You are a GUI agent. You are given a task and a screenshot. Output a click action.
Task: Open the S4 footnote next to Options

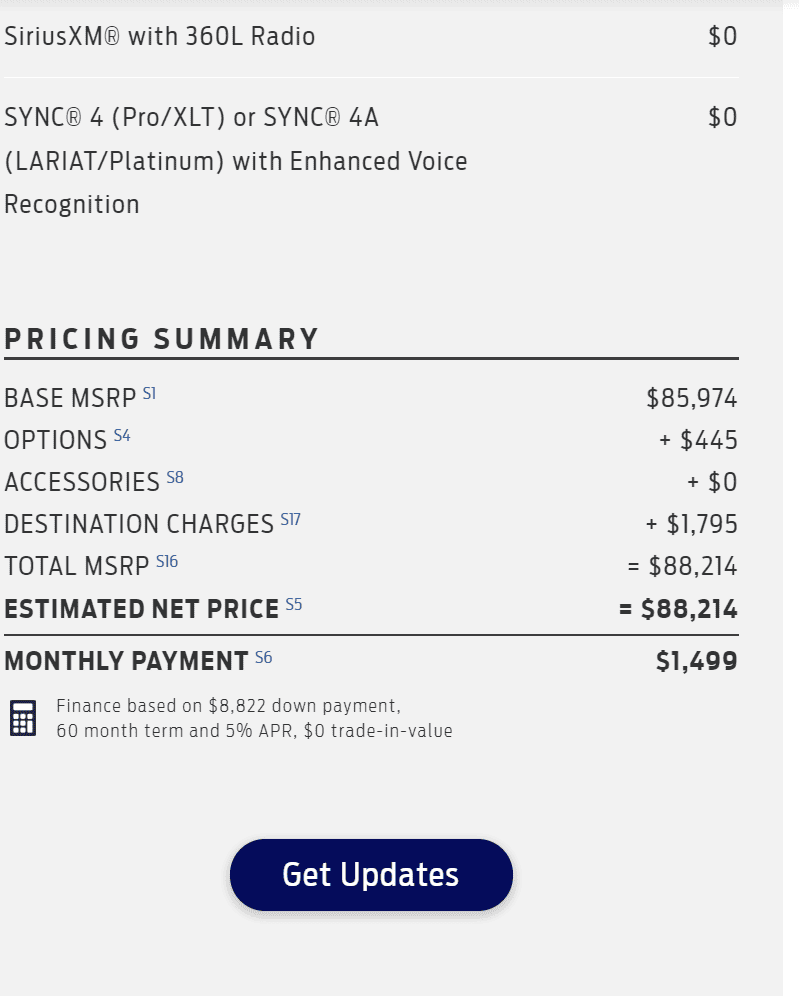pyautogui.click(x=122, y=436)
